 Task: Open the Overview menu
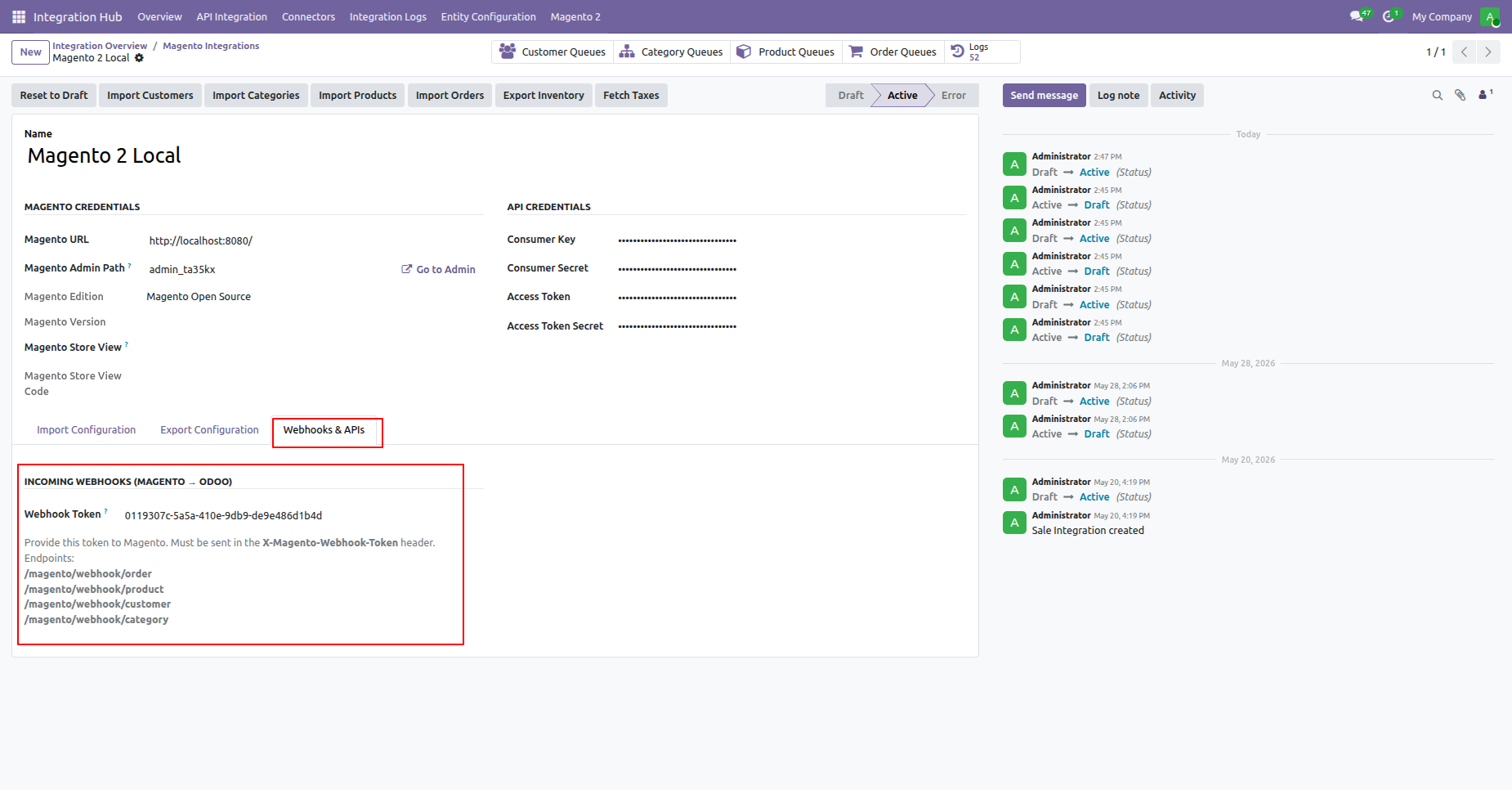tap(159, 16)
